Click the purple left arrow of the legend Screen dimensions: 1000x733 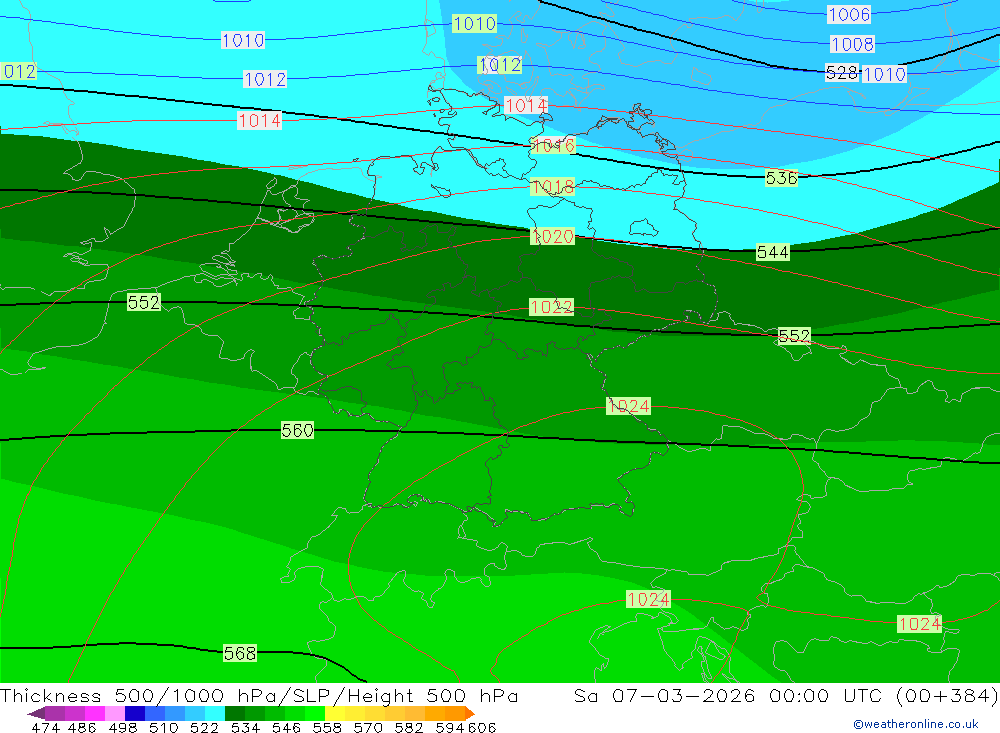(36, 713)
